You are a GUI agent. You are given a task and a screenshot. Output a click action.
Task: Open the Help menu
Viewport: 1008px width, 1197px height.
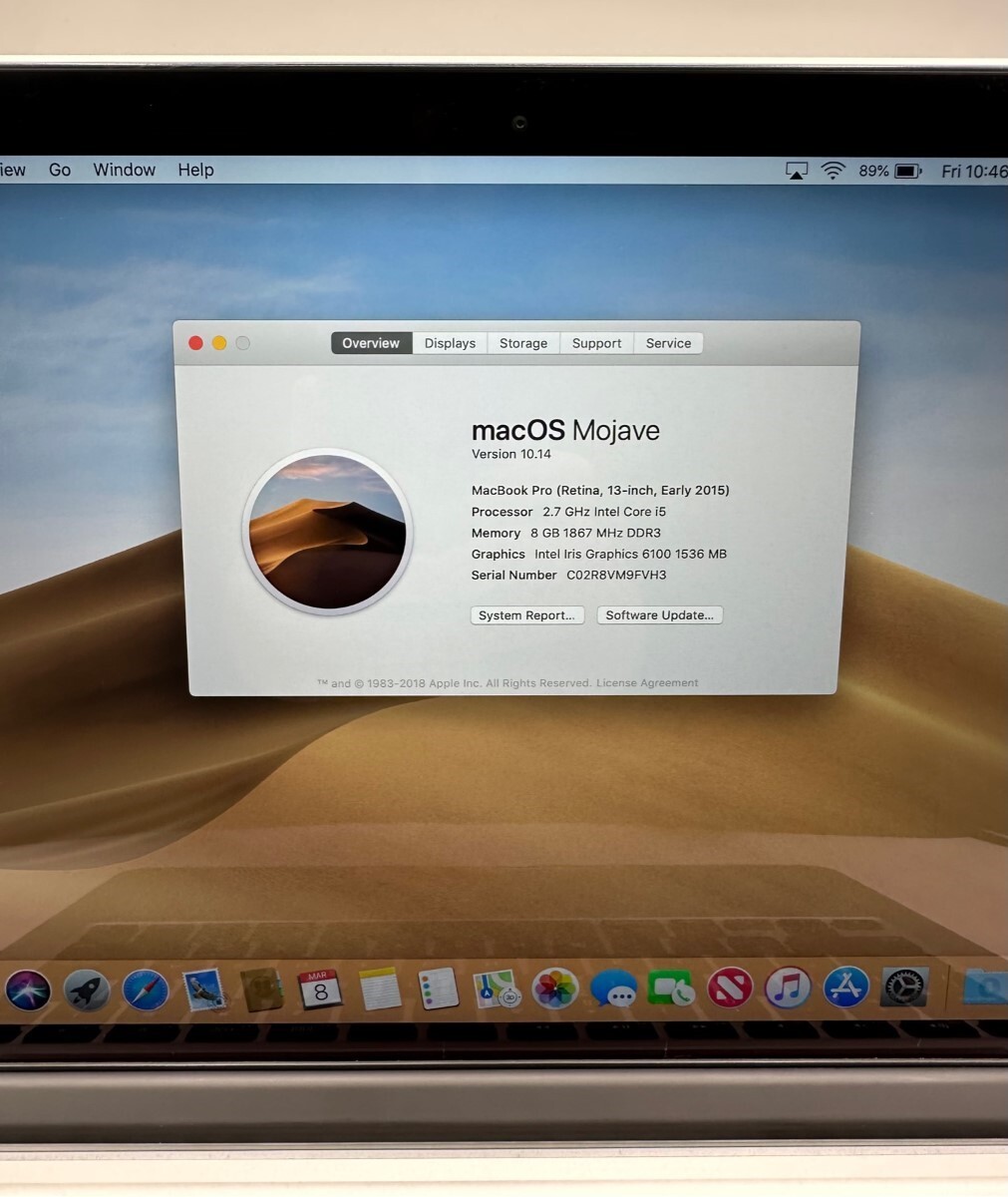195,170
